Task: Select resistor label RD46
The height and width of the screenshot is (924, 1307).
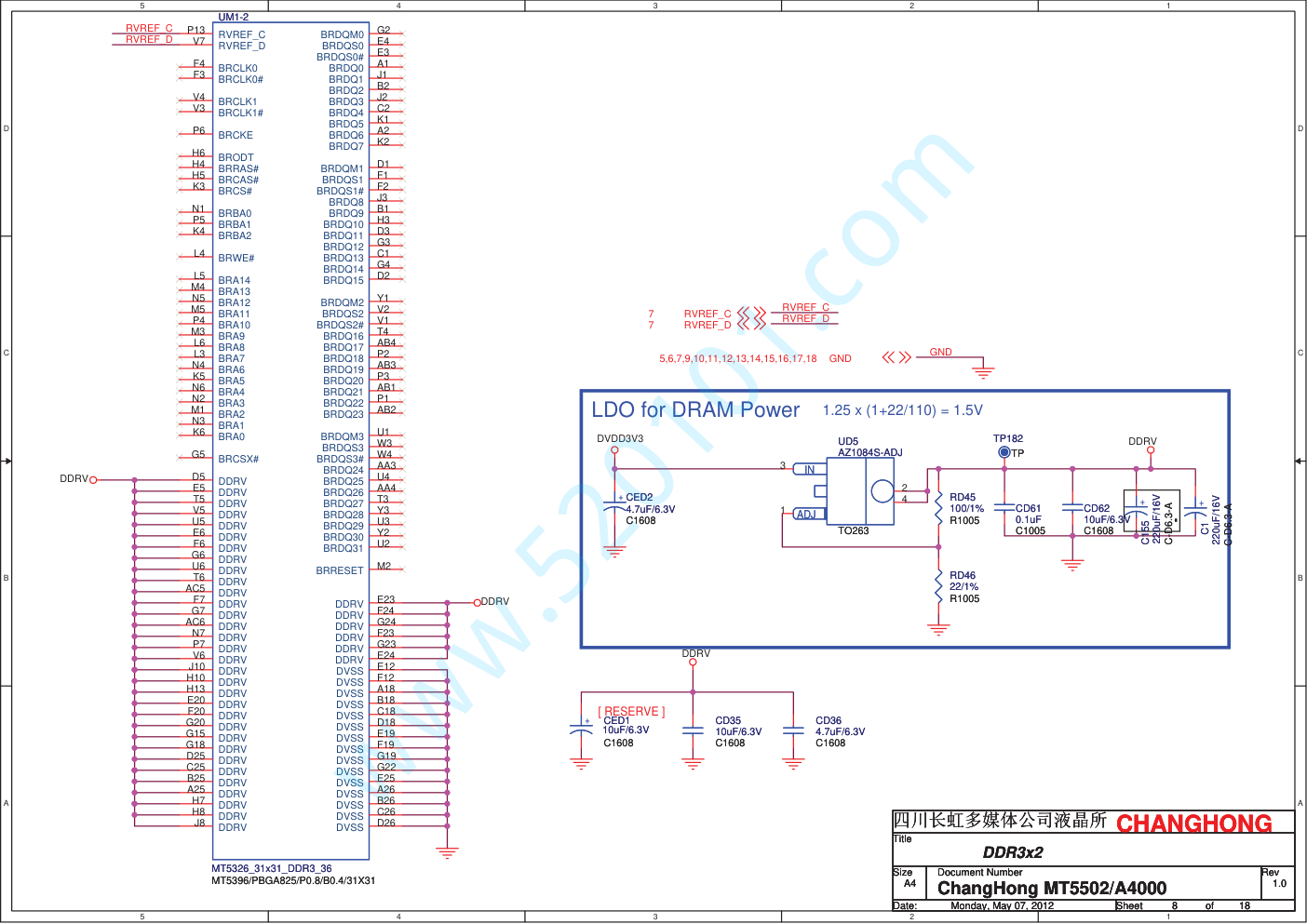Action: (x=963, y=576)
